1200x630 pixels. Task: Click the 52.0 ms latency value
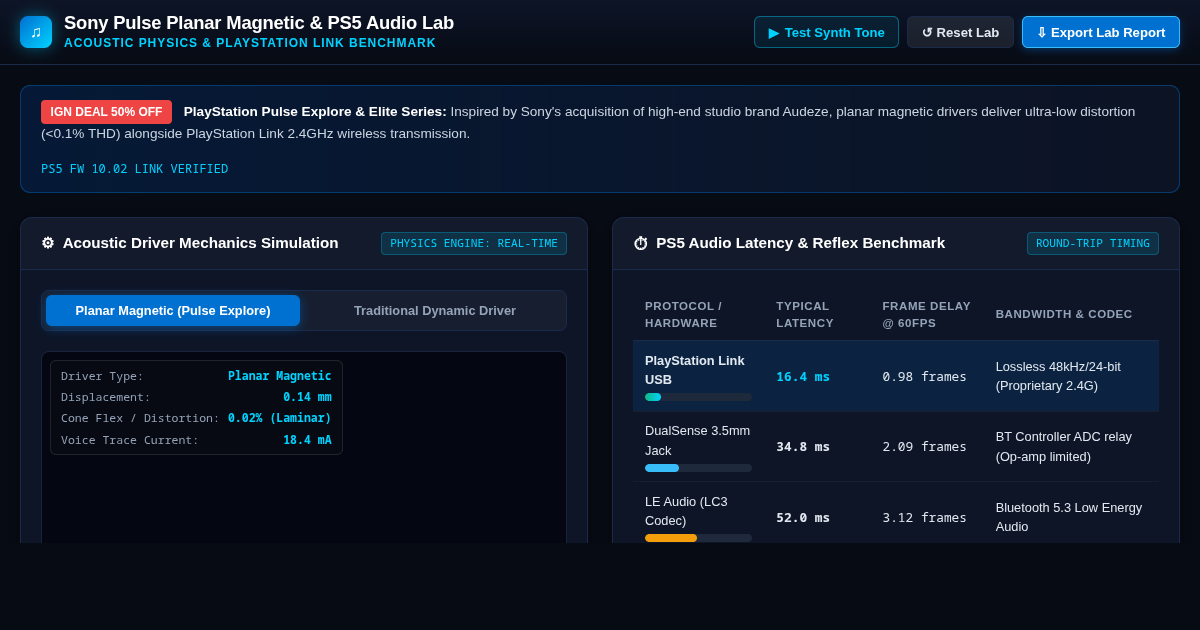[803, 517]
